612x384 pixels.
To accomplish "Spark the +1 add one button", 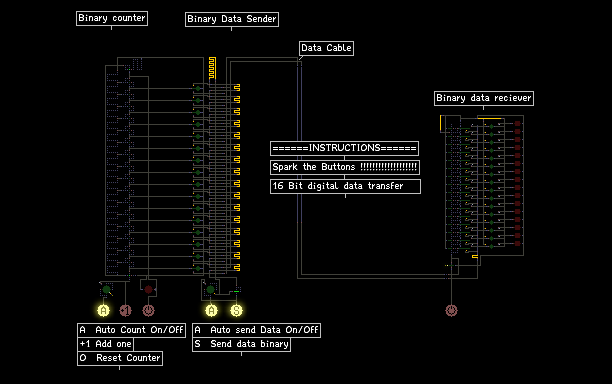I will tap(125, 310).
